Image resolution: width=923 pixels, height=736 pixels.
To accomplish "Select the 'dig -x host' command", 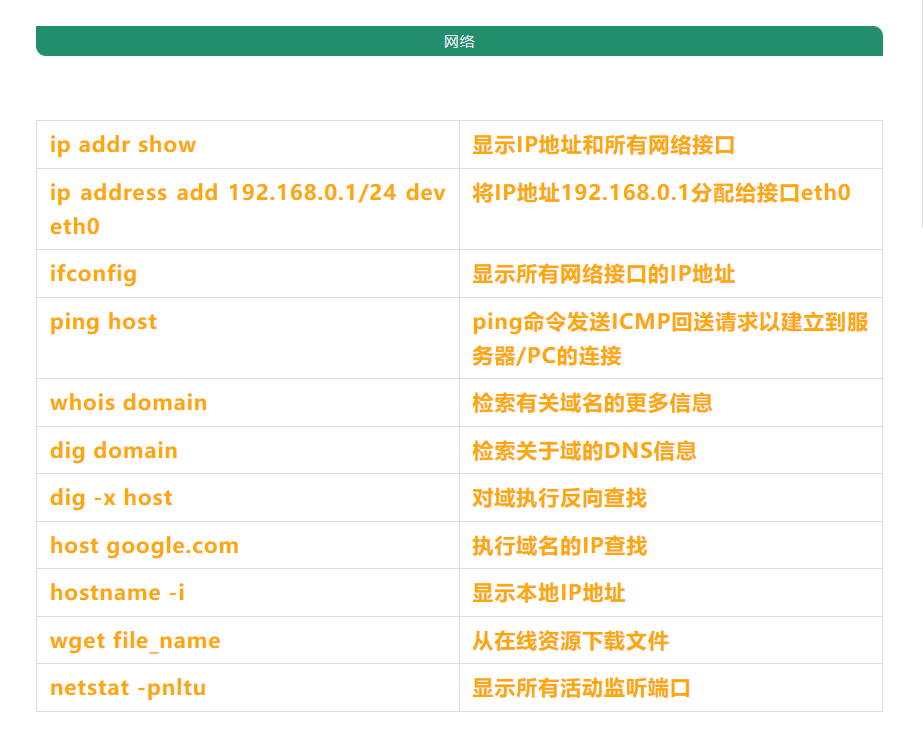I will (x=111, y=498).
